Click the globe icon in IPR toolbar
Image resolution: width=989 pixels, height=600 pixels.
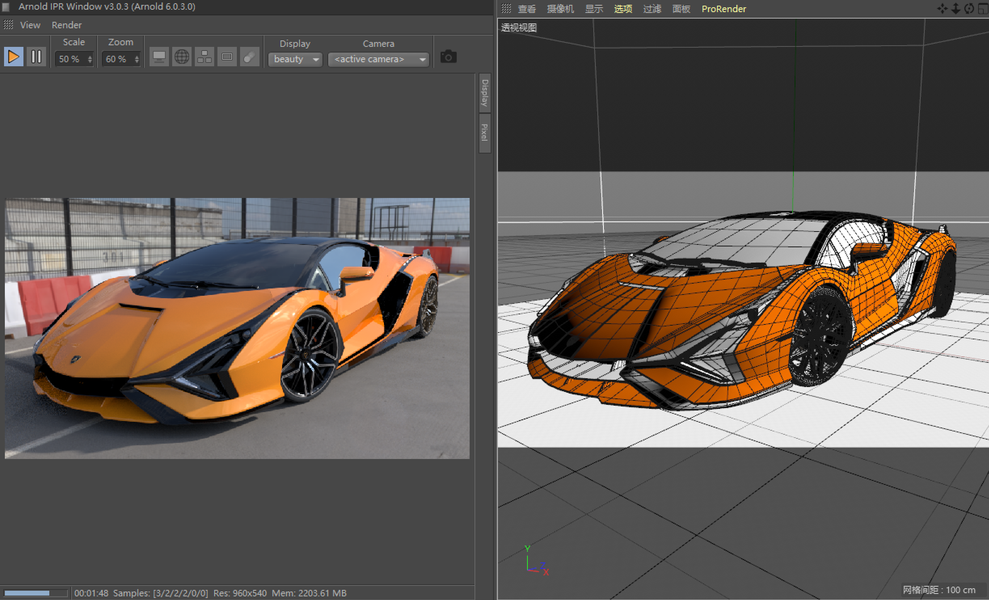pyautogui.click(x=182, y=57)
